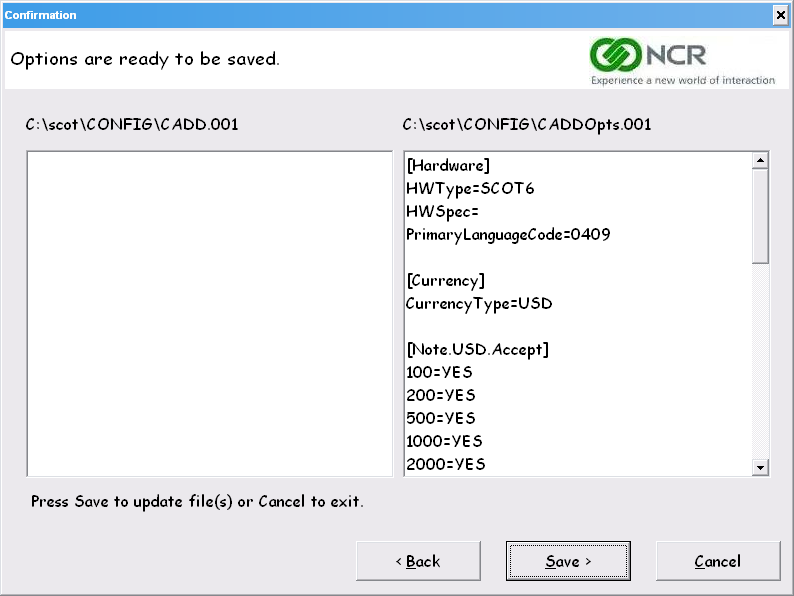Click the scrollbar up arrow
Screen dimensions: 794x596
(760, 161)
